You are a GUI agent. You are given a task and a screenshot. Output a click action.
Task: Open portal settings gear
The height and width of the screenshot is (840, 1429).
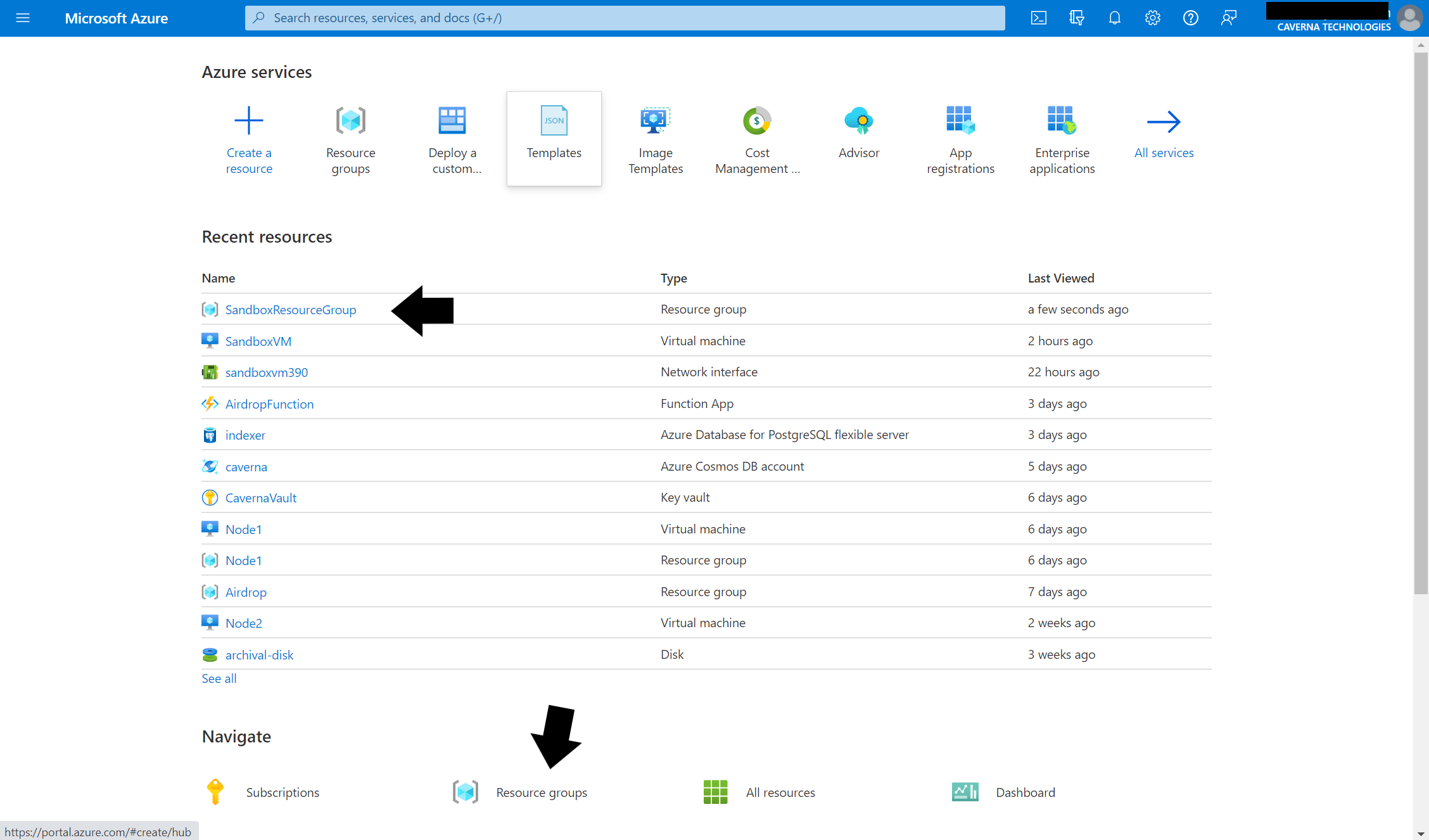tap(1153, 18)
